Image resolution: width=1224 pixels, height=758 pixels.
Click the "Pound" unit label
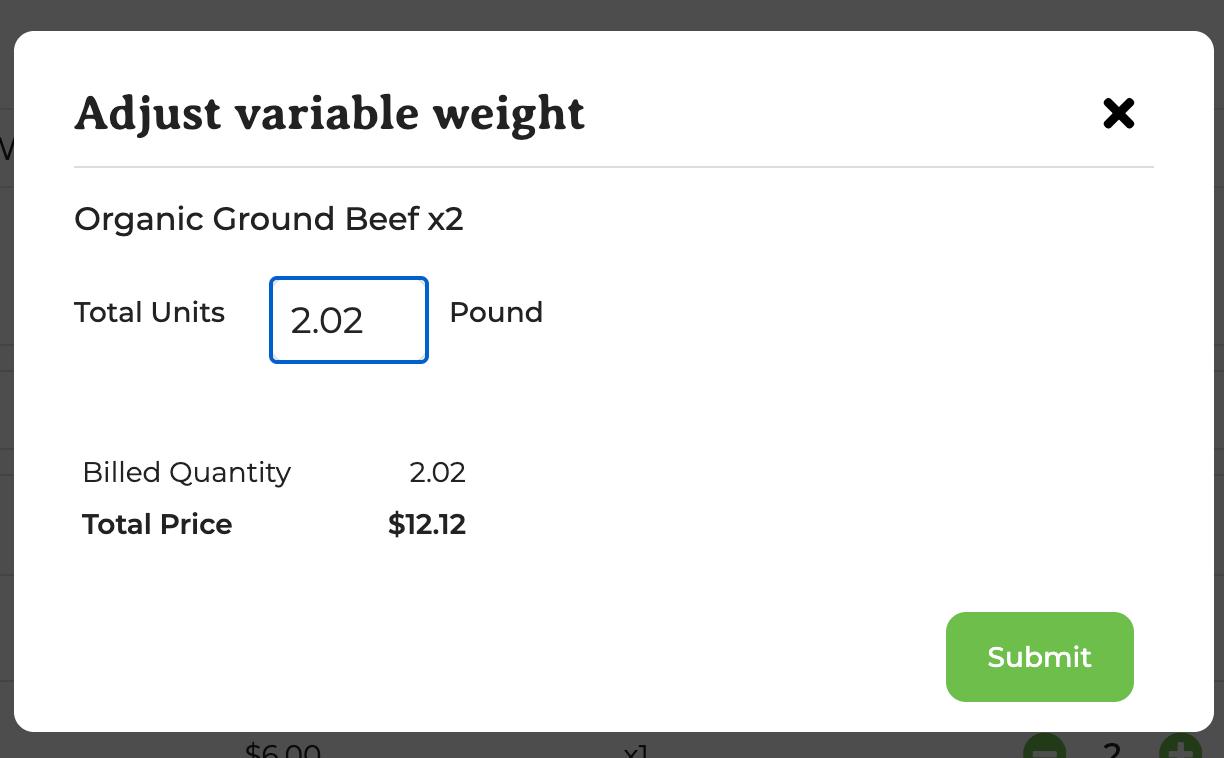496,313
